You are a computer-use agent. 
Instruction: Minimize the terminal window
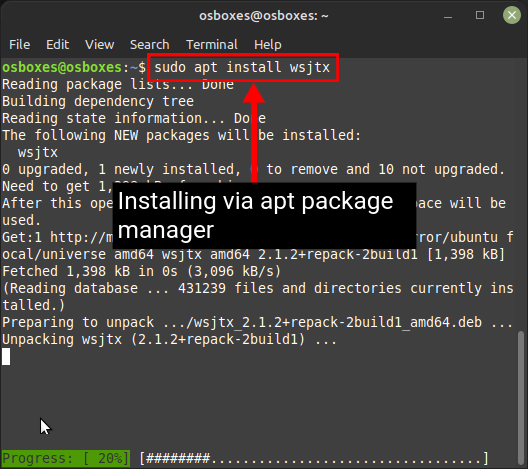pos(448,16)
